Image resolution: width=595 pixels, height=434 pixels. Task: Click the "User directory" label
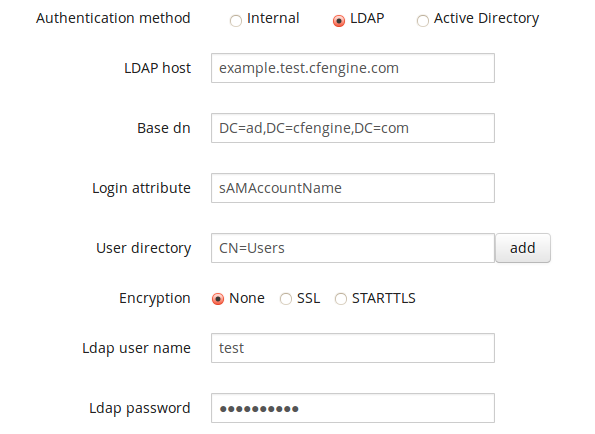pyautogui.click(x=143, y=248)
